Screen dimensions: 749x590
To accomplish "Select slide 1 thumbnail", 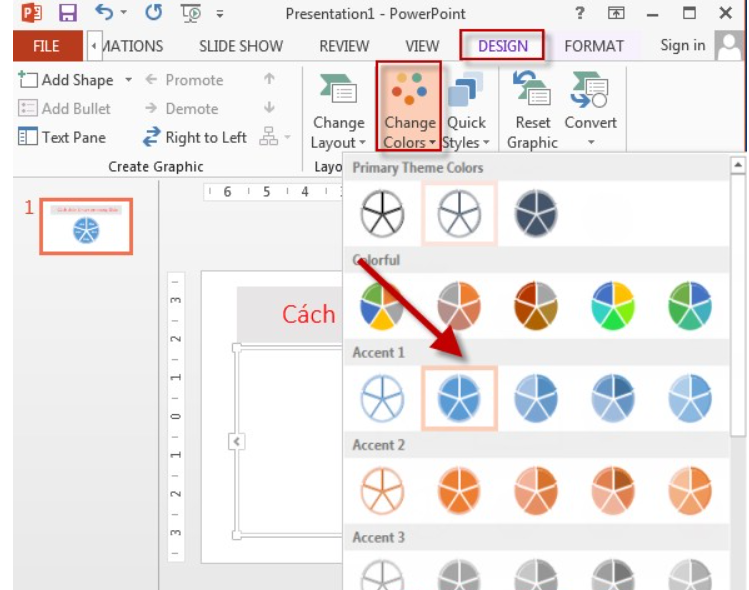I will coord(86,226).
